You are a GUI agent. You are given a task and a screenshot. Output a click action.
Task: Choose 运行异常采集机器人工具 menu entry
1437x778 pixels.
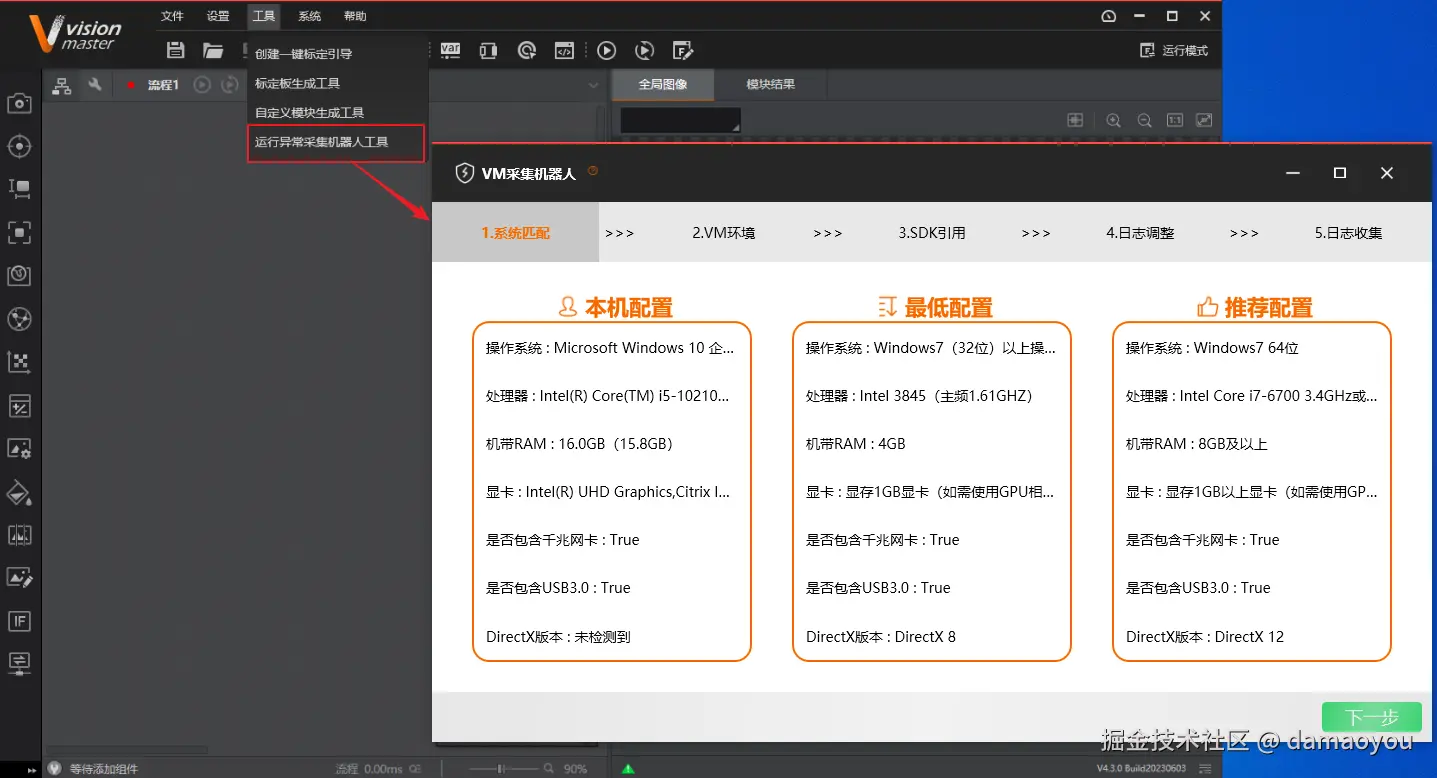coord(336,143)
